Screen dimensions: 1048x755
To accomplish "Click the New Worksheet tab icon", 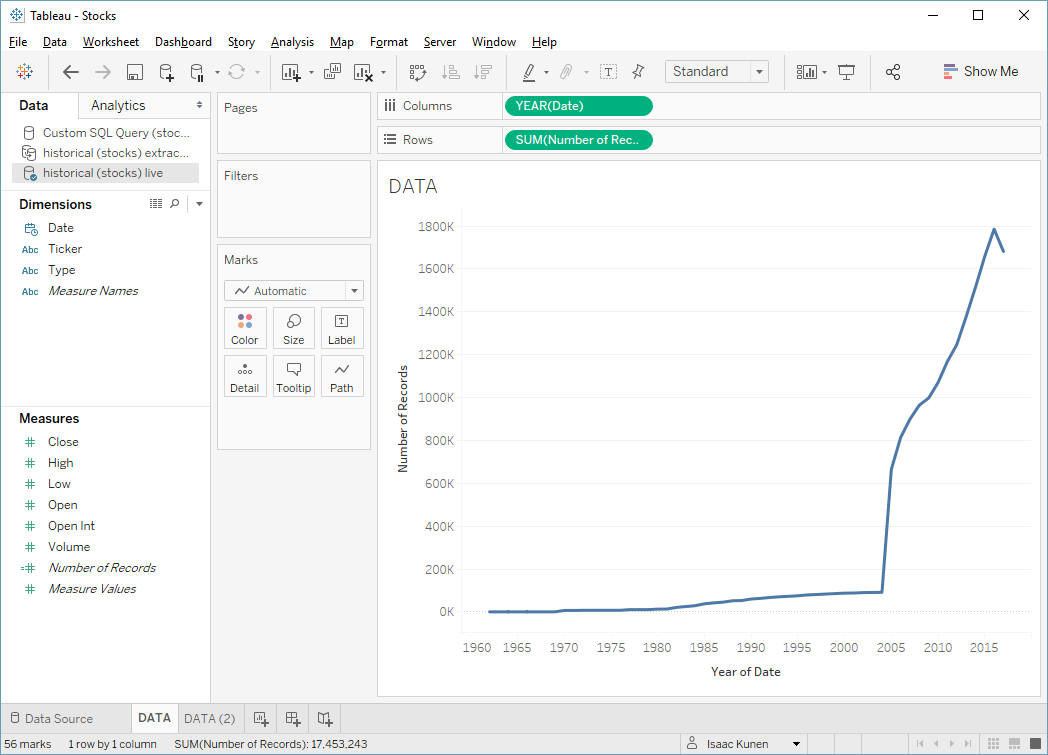I will click(x=261, y=718).
